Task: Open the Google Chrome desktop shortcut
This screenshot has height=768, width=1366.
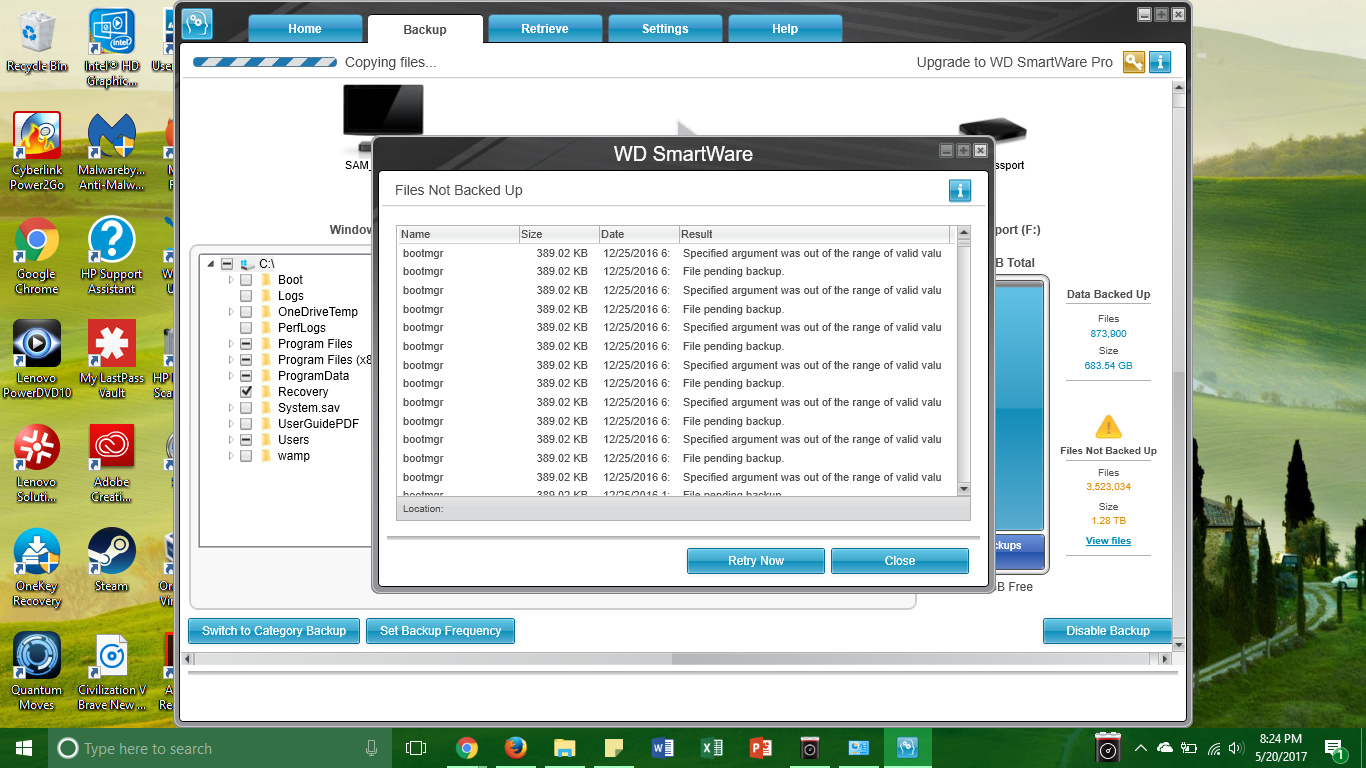Action: (37, 256)
